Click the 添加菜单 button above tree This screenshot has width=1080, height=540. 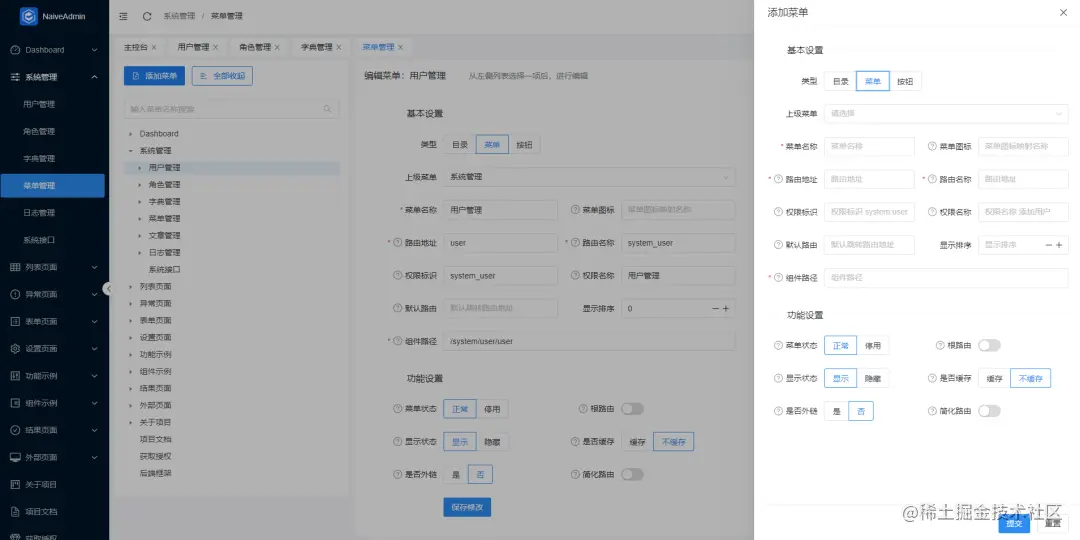click(x=154, y=76)
